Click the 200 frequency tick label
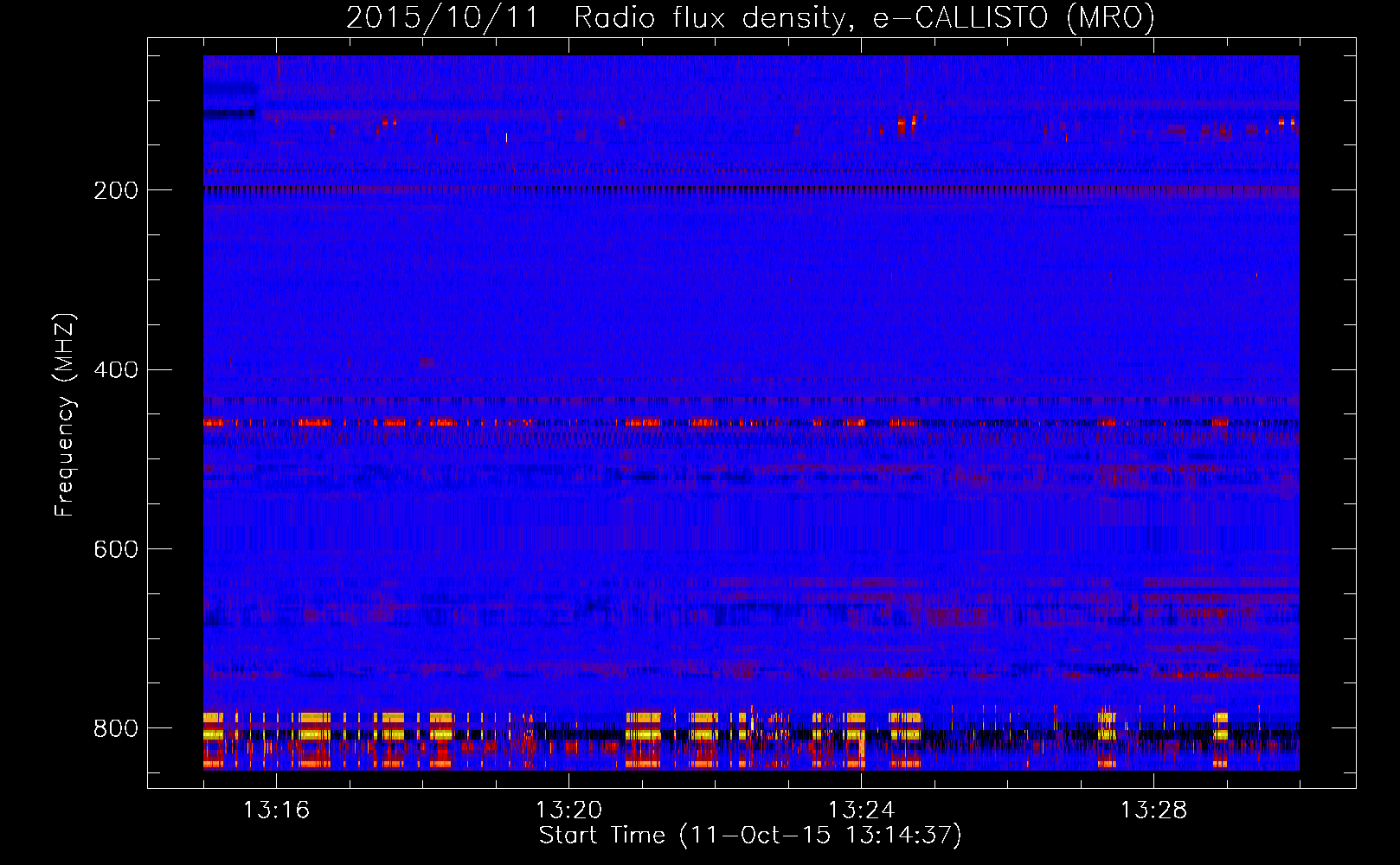This screenshot has width=1400, height=865. pos(116,190)
